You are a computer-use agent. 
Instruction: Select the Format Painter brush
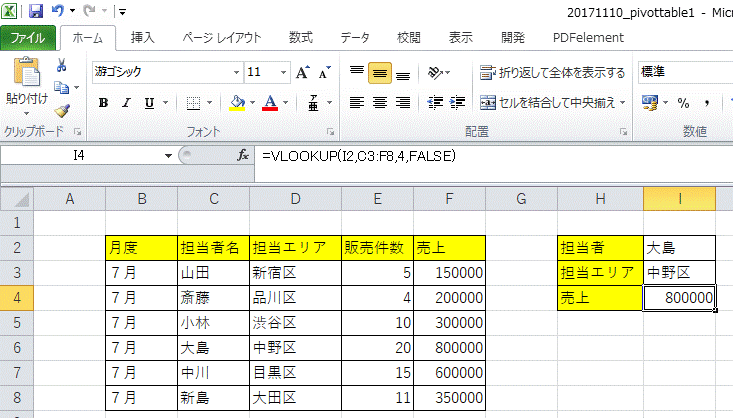[62, 110]
